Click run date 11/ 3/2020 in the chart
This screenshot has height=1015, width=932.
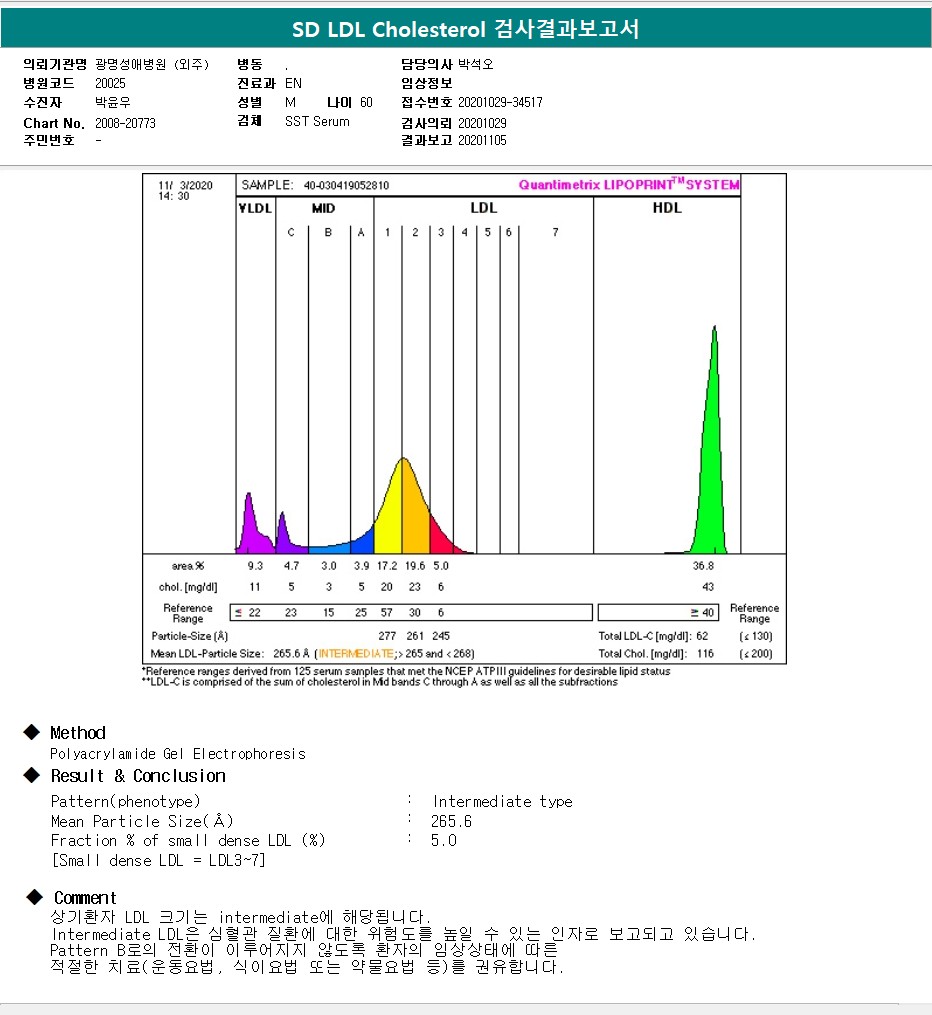pyautogui.click(x=186, y=185)
